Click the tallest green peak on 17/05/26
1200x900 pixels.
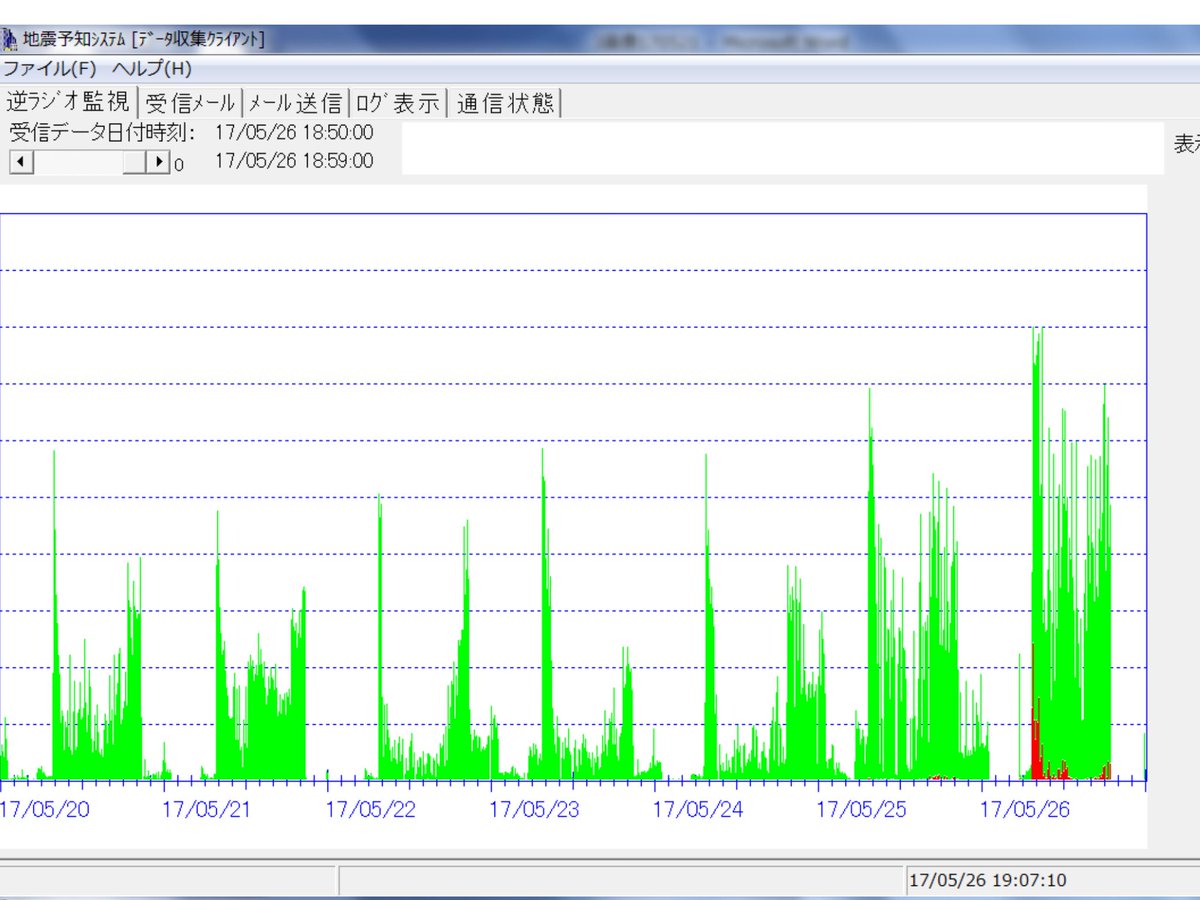(1037, 450)
